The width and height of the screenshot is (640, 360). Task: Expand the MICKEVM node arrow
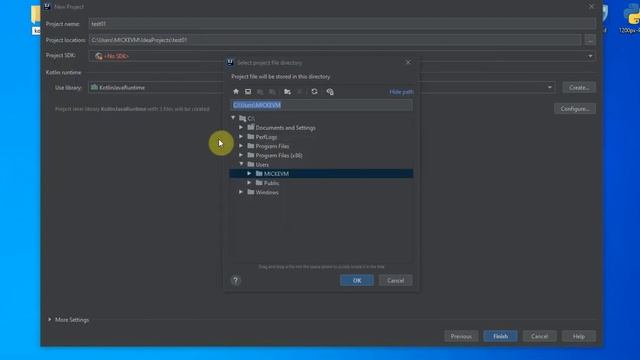pyautogui.click(x=249, y=173)
